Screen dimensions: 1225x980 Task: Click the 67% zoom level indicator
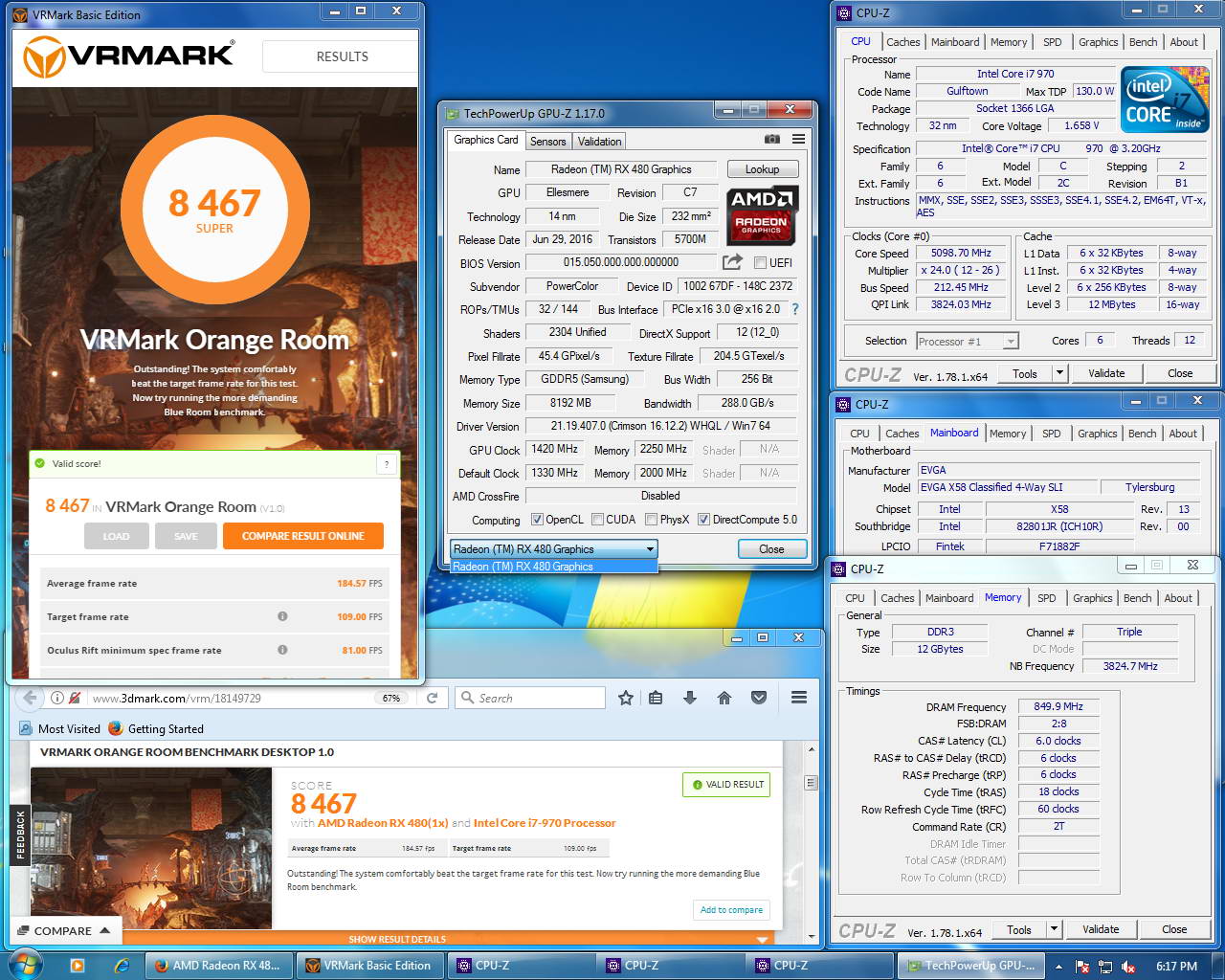tap(391, 698)
